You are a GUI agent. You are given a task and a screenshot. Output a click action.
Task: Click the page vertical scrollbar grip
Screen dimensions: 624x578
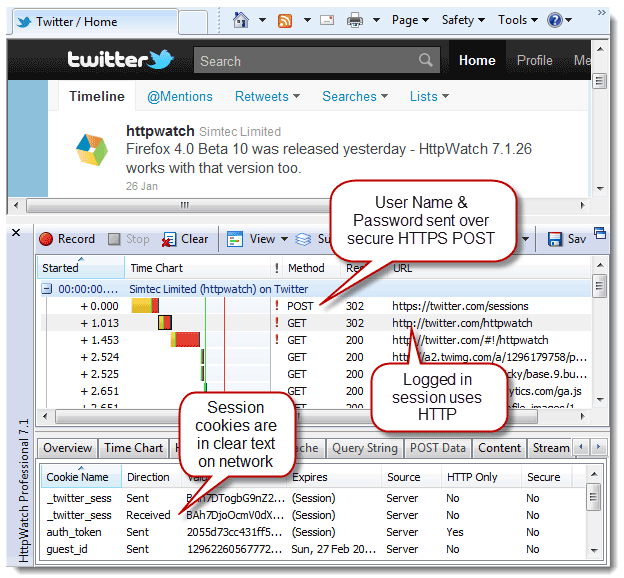600,81
